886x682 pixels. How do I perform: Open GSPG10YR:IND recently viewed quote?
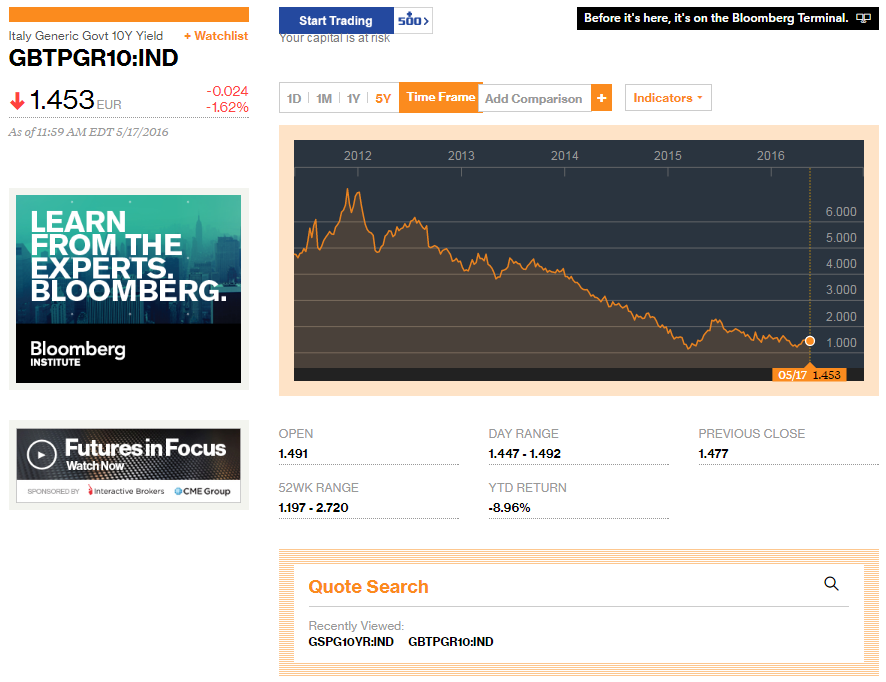point(351,641)
